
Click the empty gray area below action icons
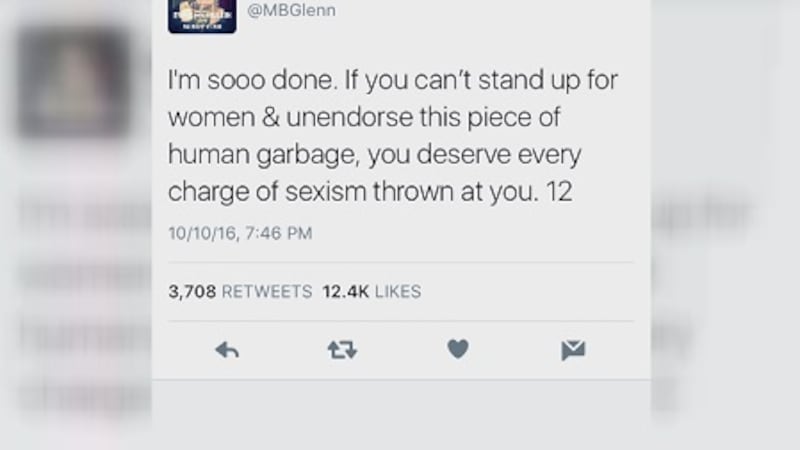(401, 413)
